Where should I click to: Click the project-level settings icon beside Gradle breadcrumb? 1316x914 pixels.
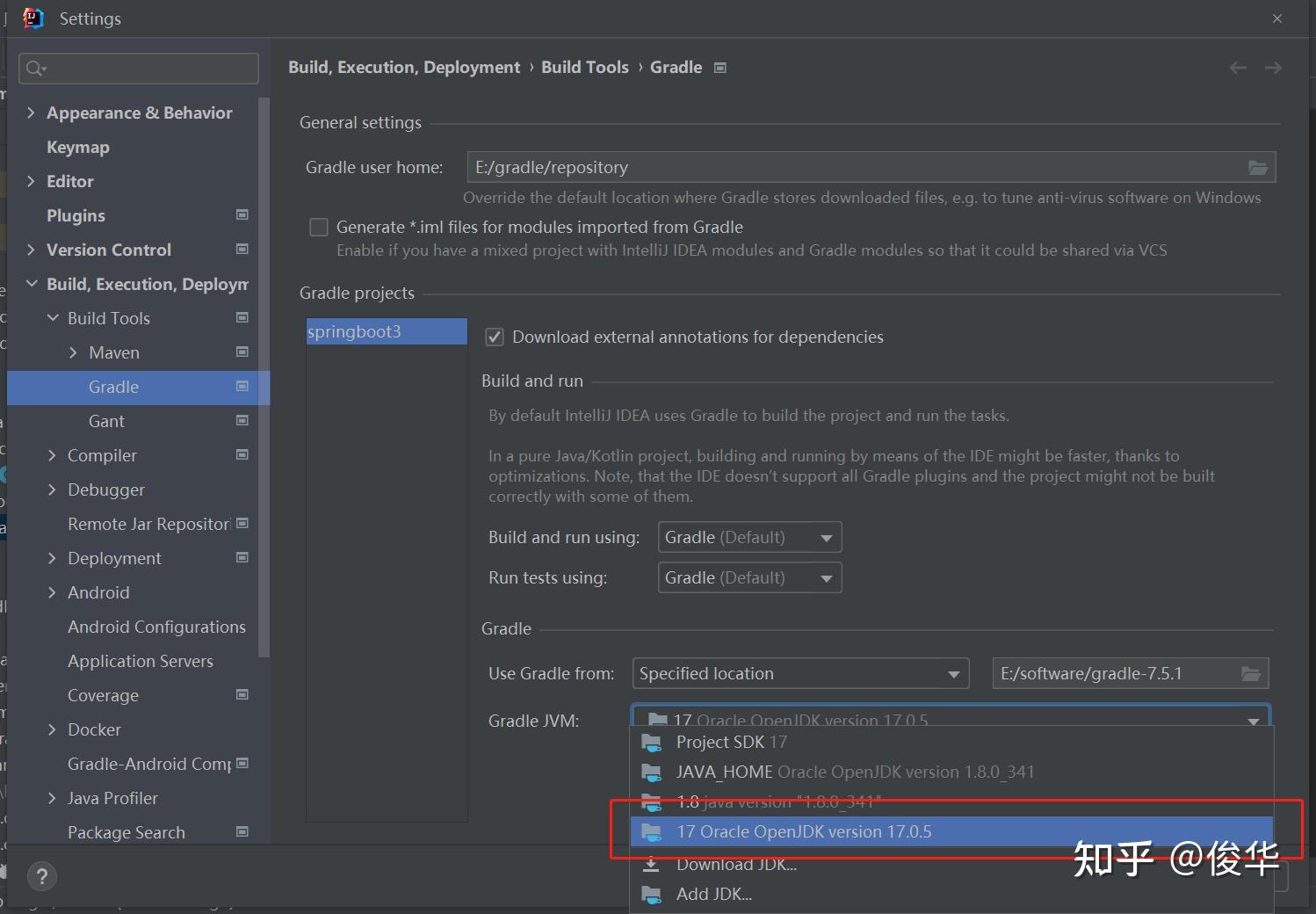(720, 68)
